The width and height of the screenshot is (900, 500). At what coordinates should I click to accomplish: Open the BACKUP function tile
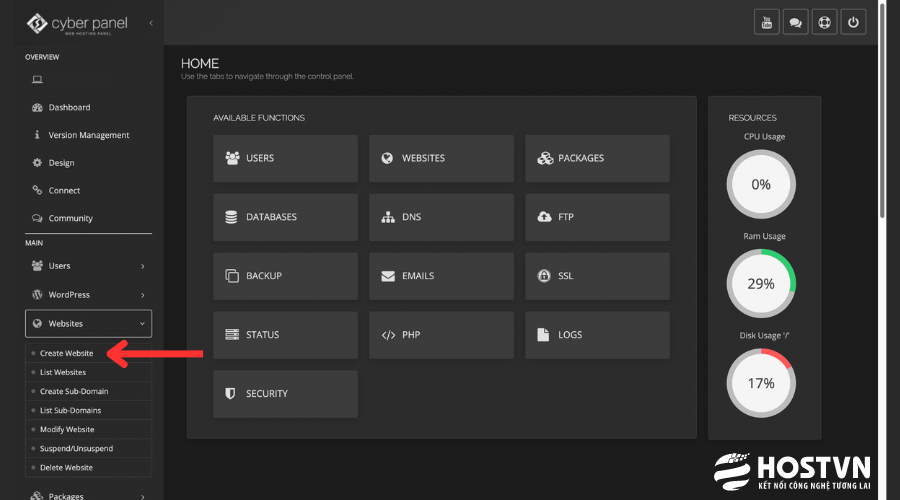[285, 276]
